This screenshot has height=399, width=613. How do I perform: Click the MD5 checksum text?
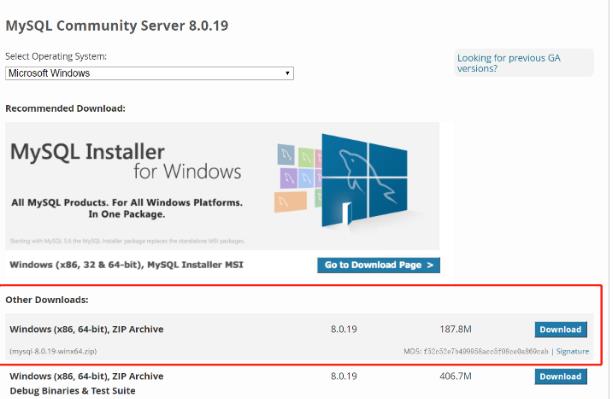tap(476, 351)
